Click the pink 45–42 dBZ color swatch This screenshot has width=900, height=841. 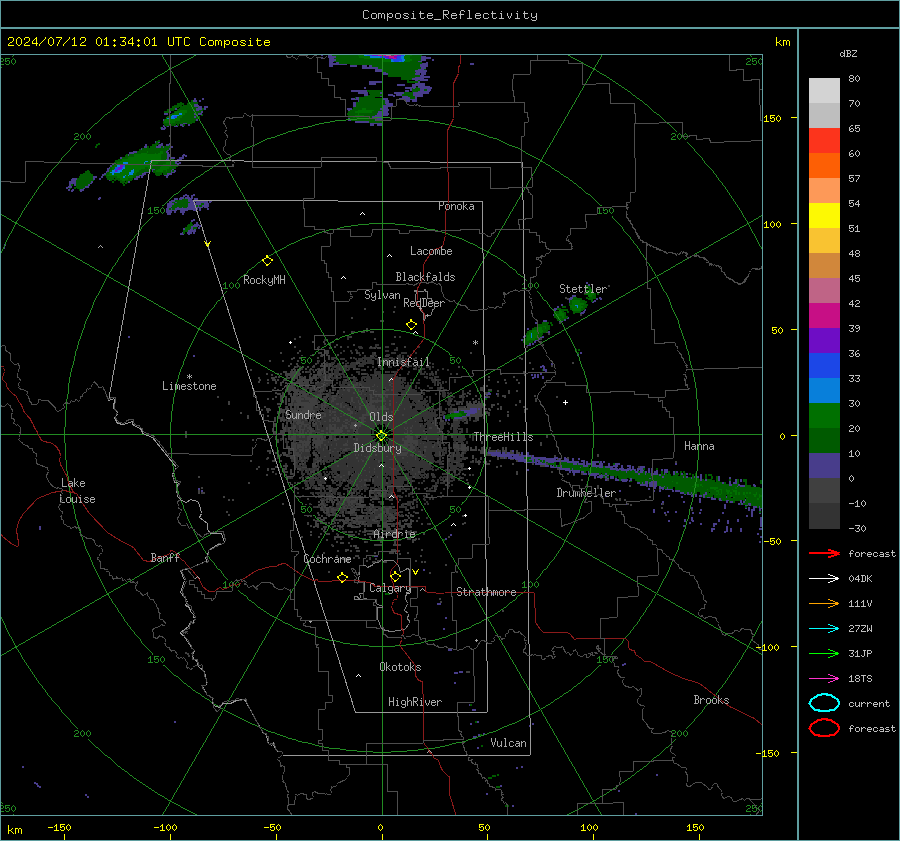(824, 291)
